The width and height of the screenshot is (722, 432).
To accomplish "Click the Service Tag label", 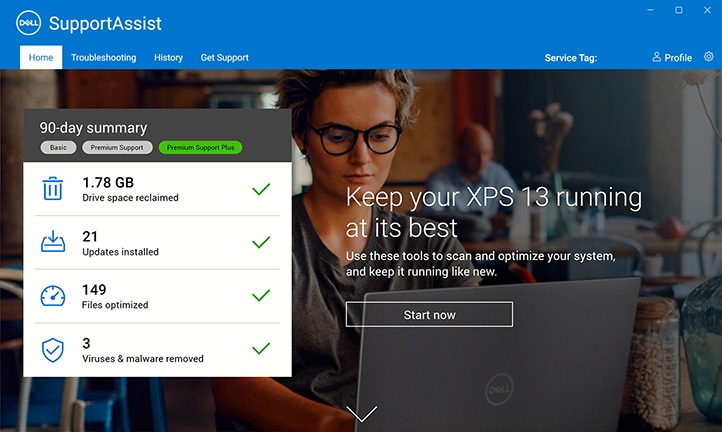I will (571, 58).
